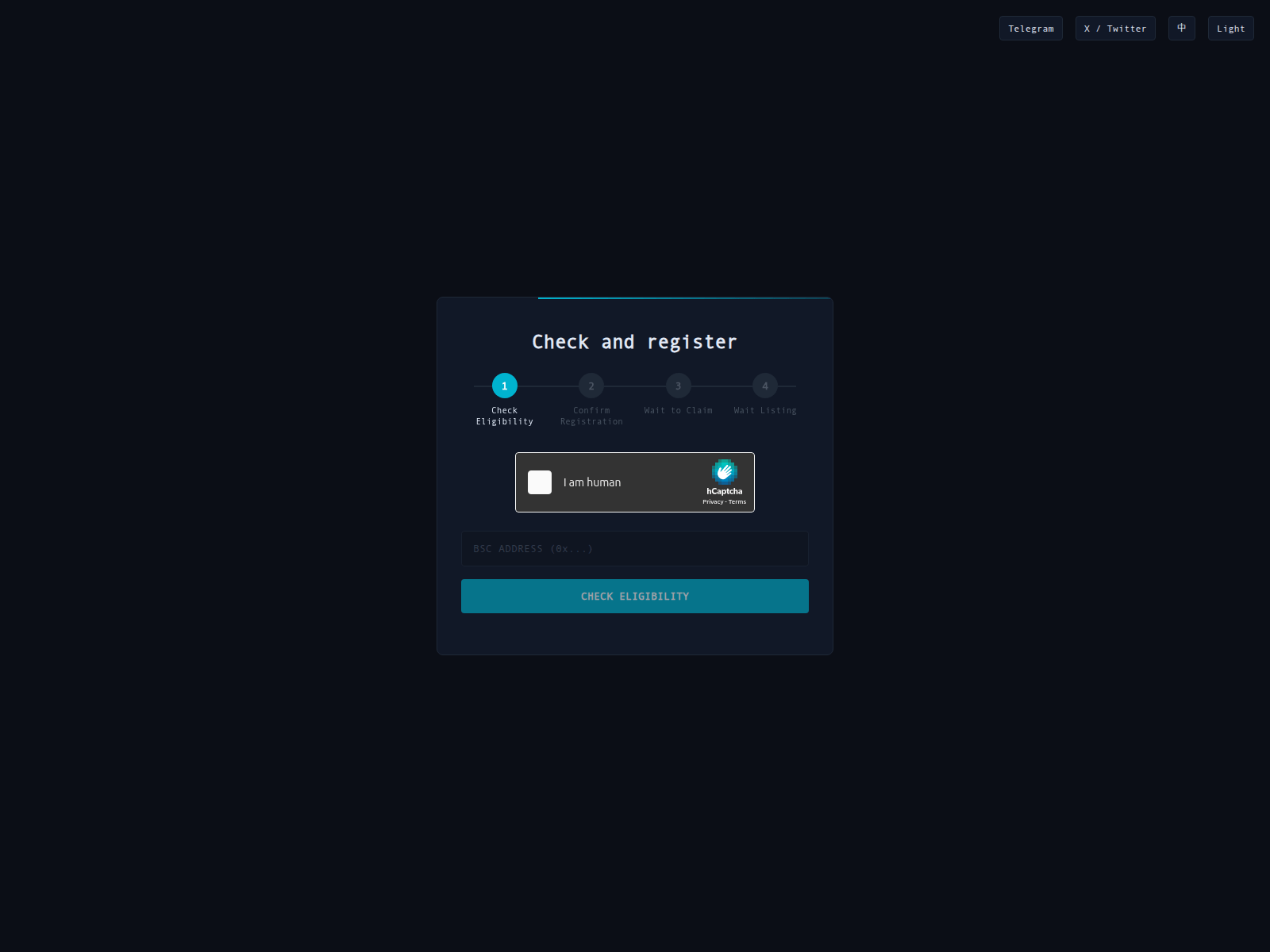Open the X / Twitter profile link
1270x952 pixels.
(1114, 28)
